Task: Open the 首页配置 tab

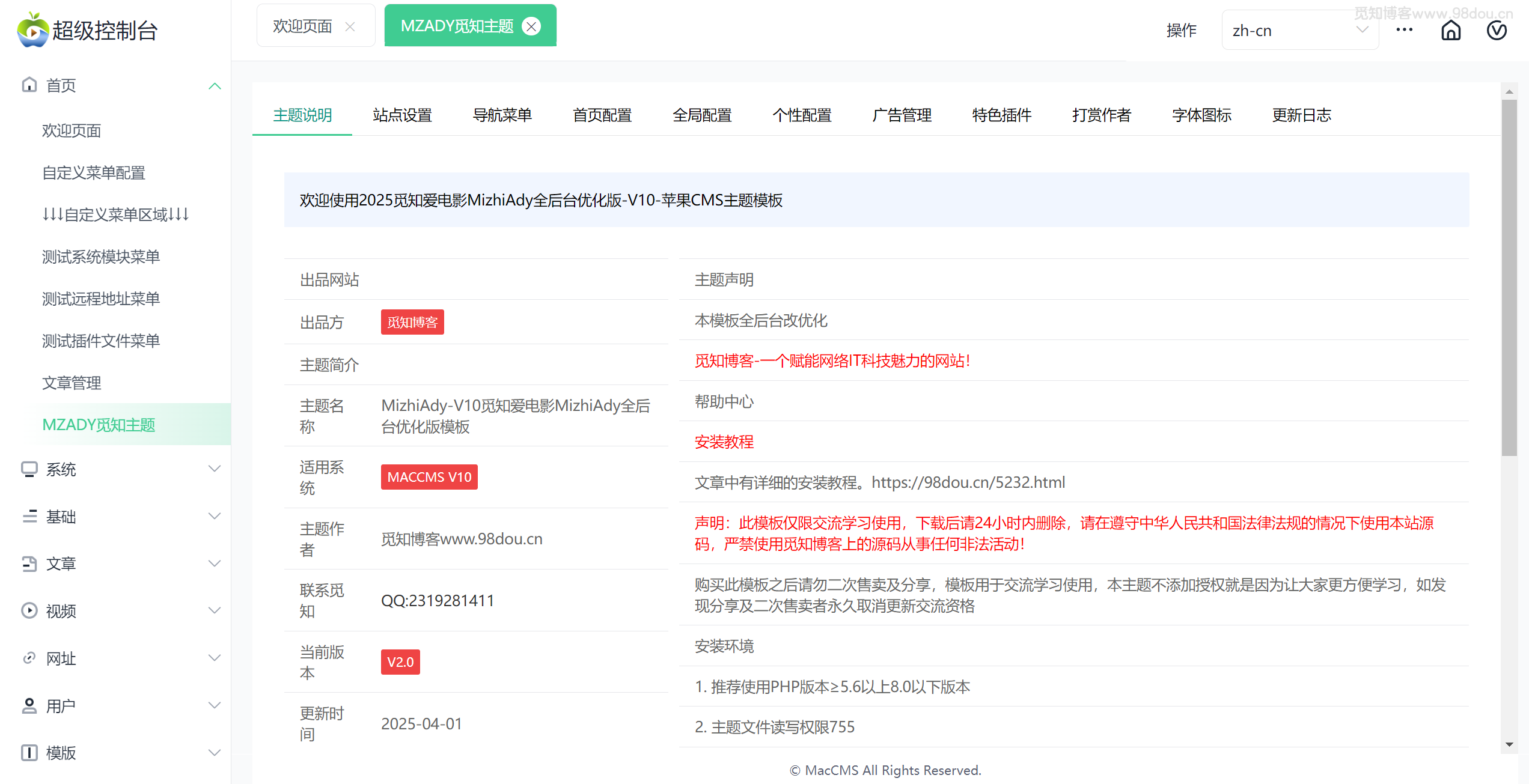Action: pyautogui.click(x=602, y=115)
